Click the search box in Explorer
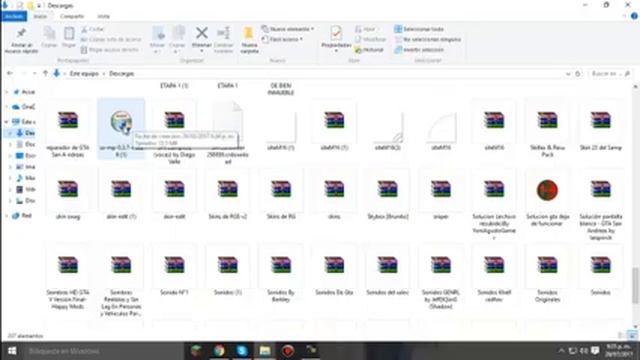 pyautogui.click(x=610, y=74)
